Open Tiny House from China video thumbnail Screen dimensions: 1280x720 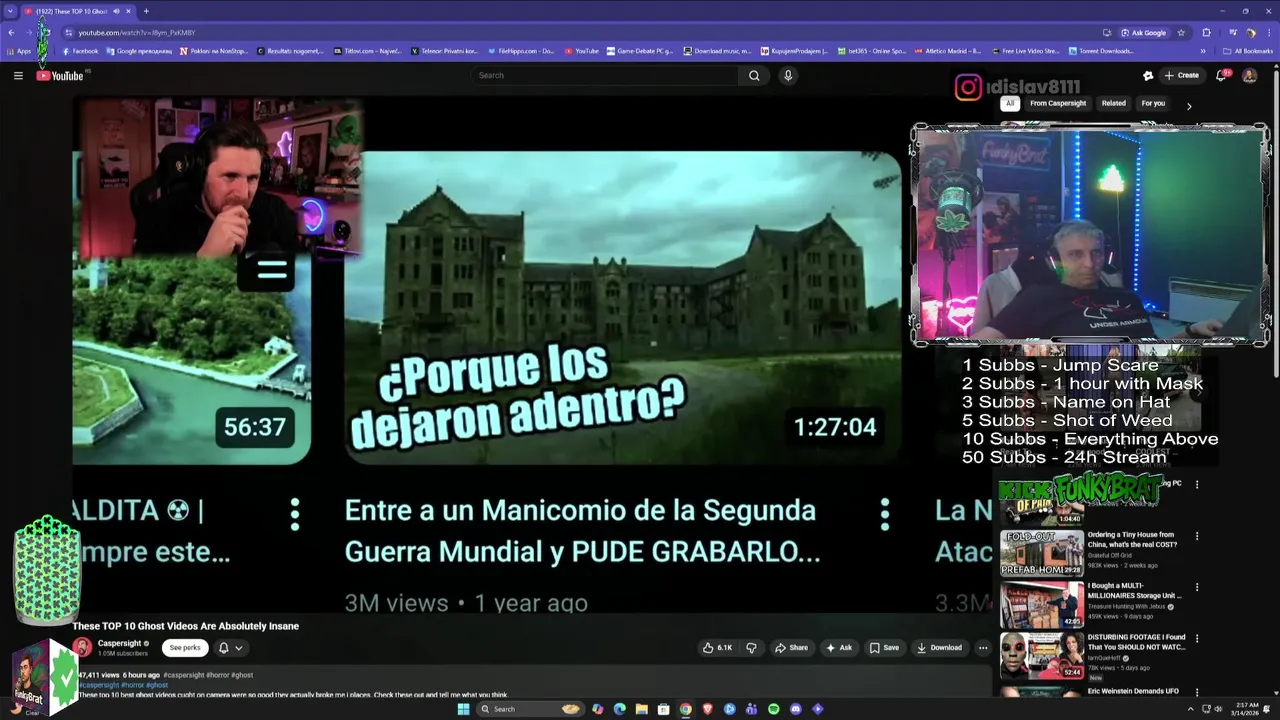[x=1042, y=553]
